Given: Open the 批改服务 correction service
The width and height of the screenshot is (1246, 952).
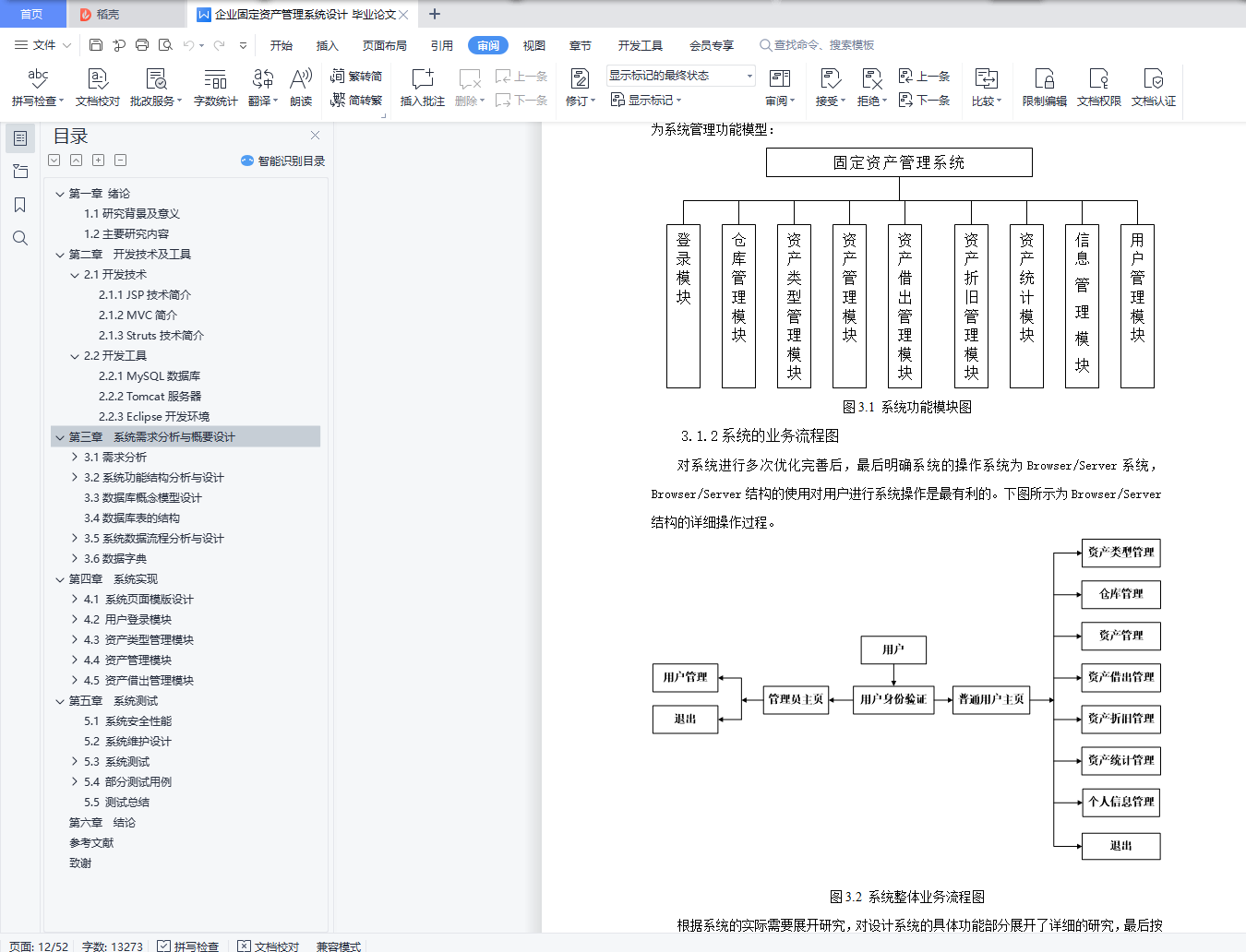Looking at the screenshot, I should pyautogui.click(x=156, y=87).
